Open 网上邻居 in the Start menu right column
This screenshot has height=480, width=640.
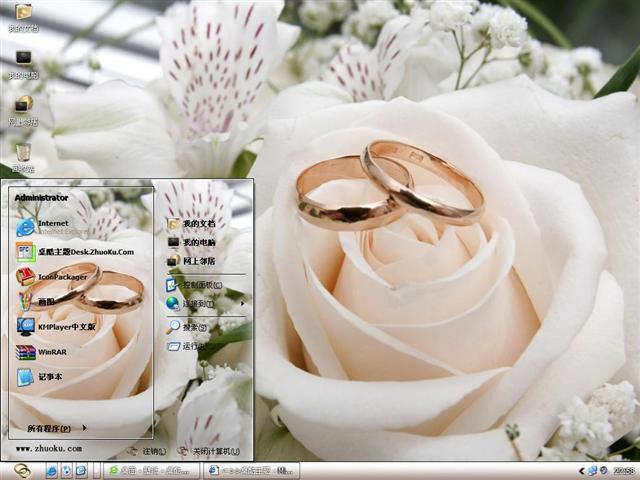pyautogui.click(x=191, y=261)
